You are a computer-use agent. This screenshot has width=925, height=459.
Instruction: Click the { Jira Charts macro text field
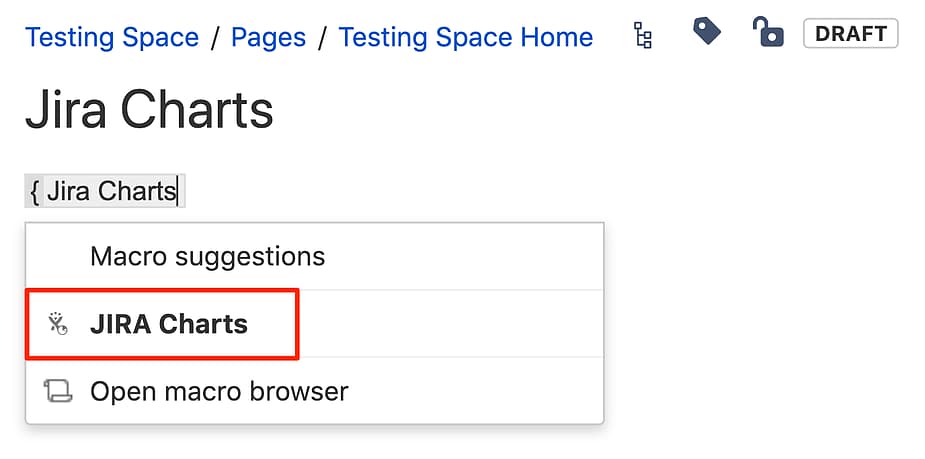(x=105, y=191)
